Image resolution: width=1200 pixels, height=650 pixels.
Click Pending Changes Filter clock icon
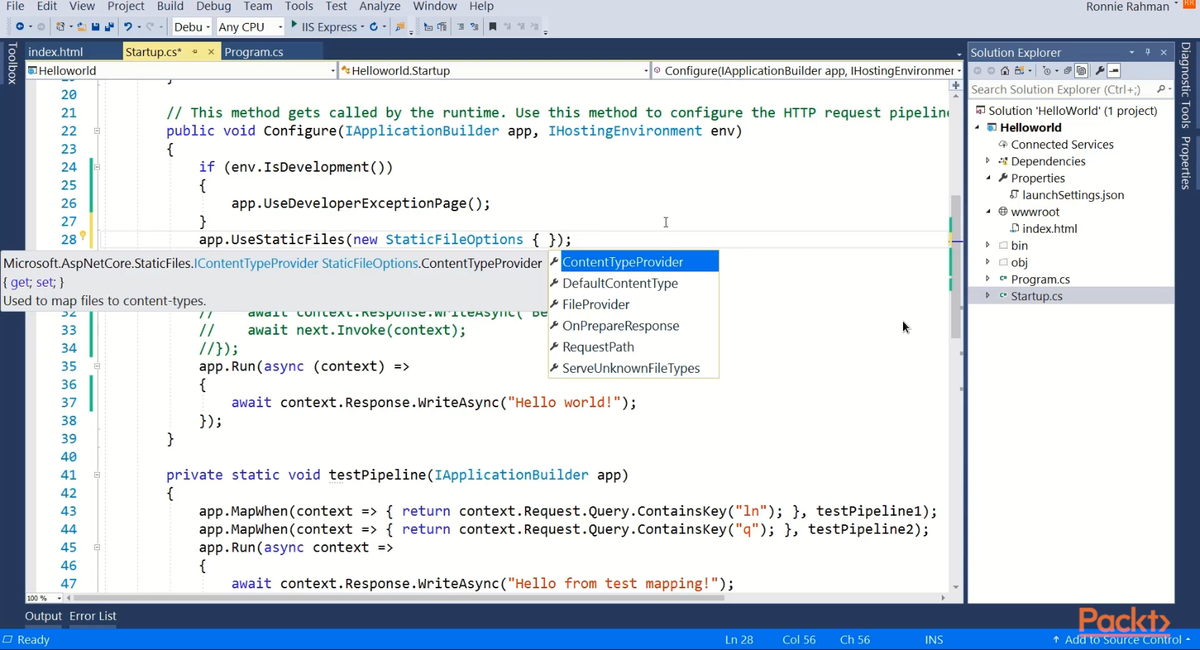[1047, 70]
